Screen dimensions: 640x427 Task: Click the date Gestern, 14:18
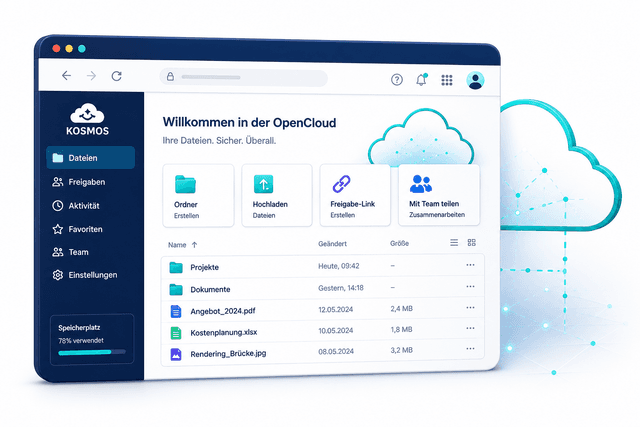341,288
